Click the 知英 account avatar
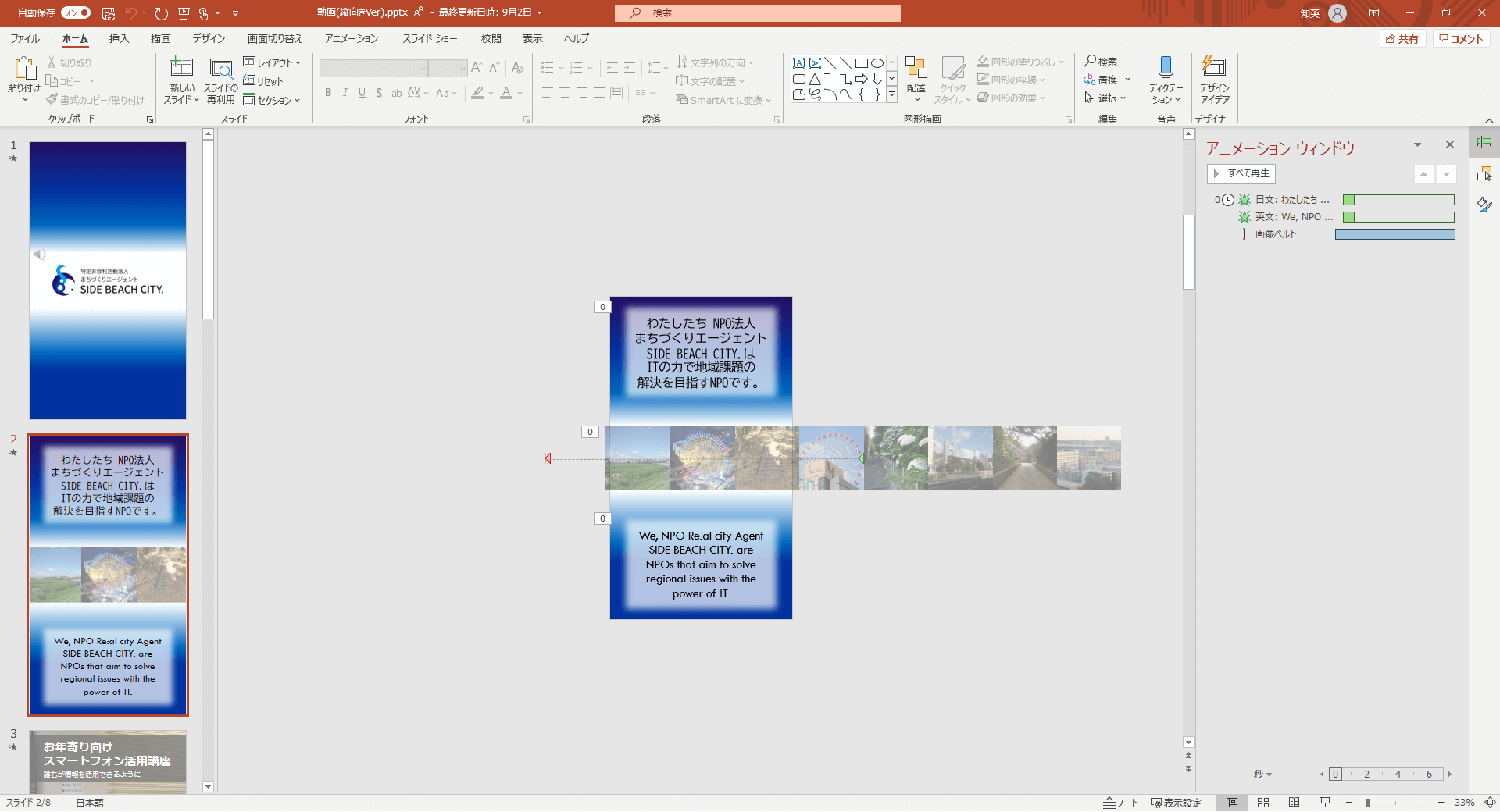This screenshot has width=1500, height=812. [x=1337, y=13]
